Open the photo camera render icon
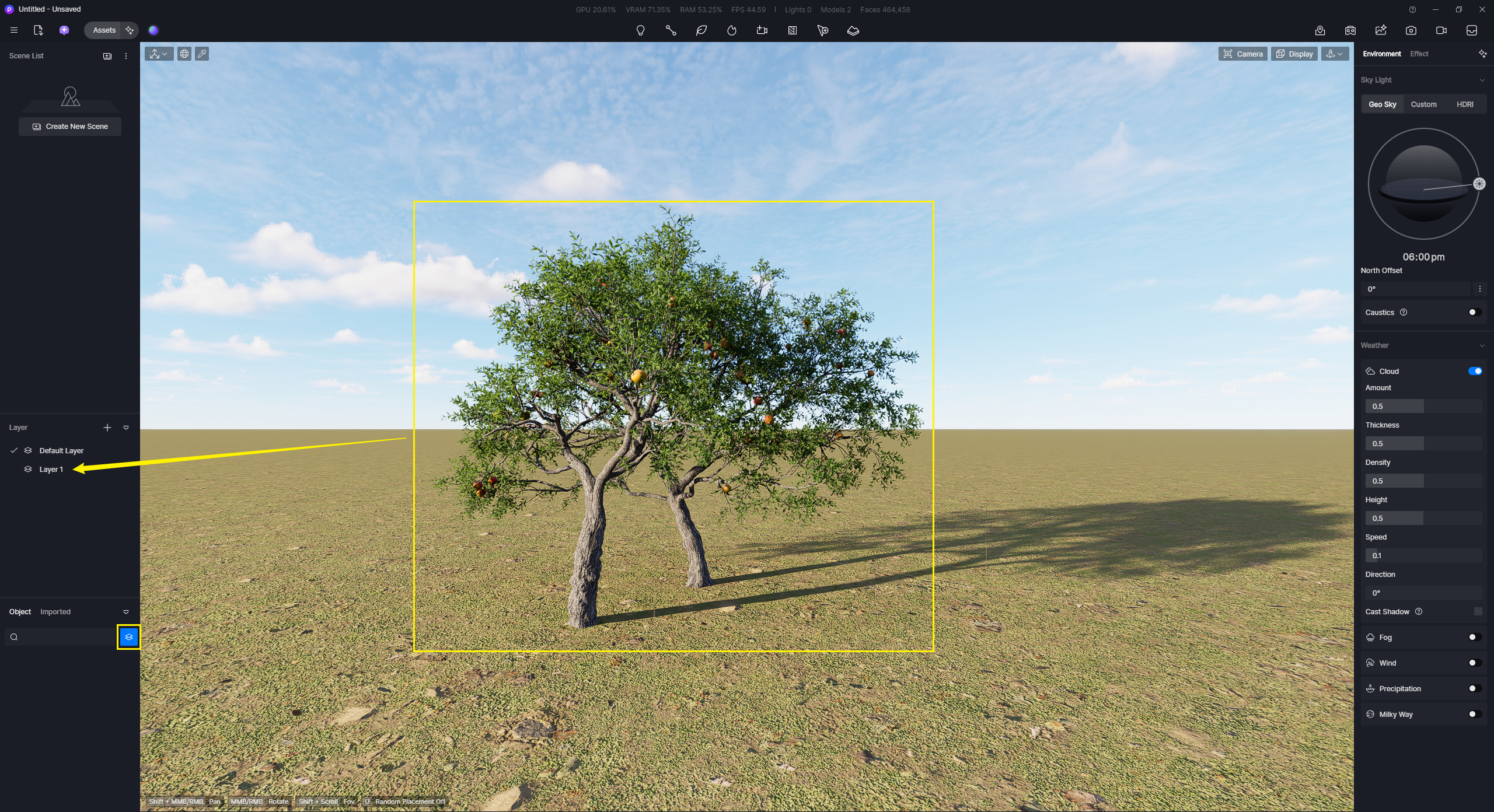Viewport: 1494px width, 812px height. (x=1411, y=30)
